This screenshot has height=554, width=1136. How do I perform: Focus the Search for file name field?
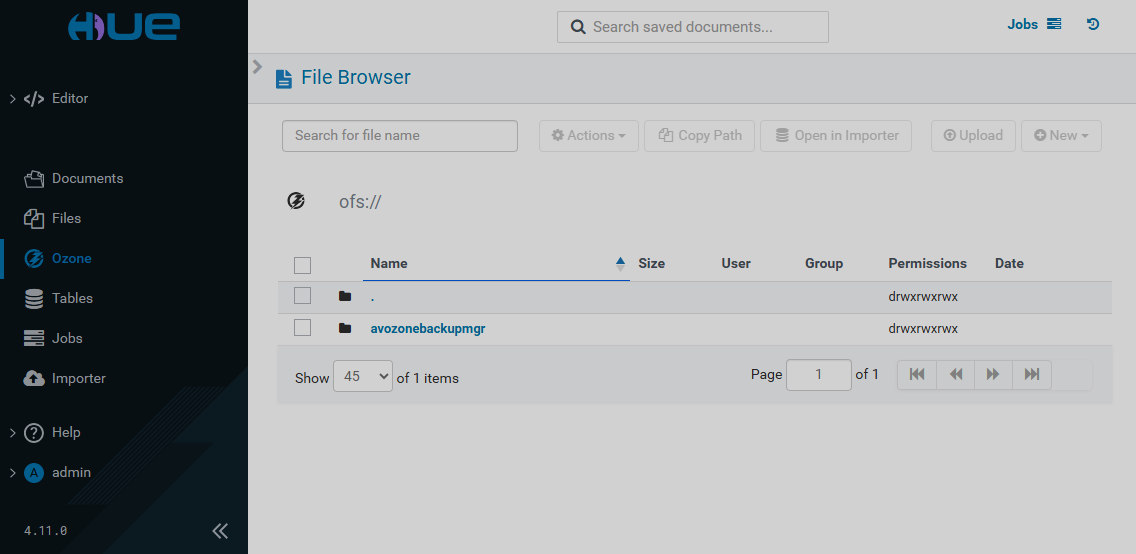coord(399,136)
